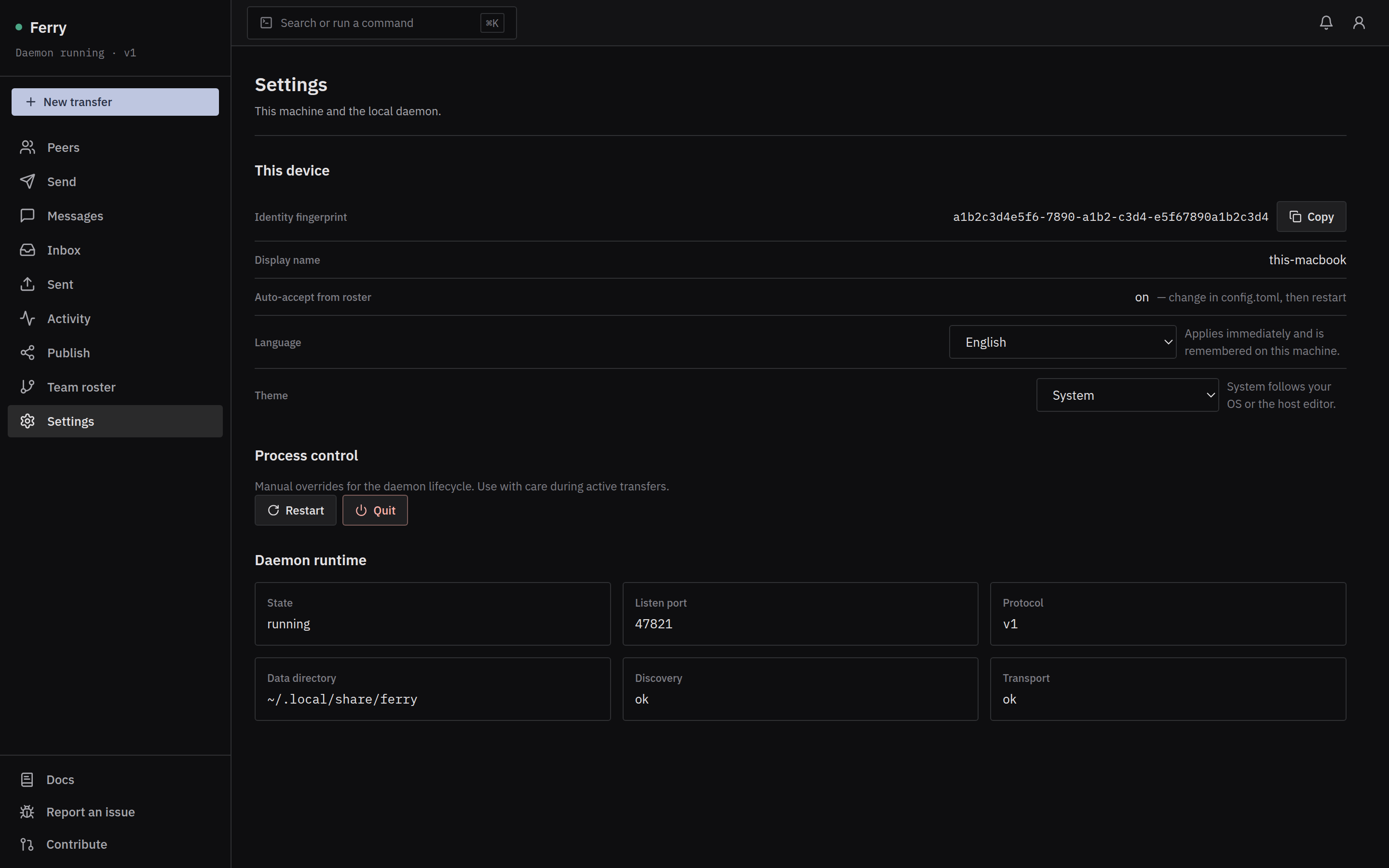
Task: Click the Publish share icon
Action: coord(27,353)
